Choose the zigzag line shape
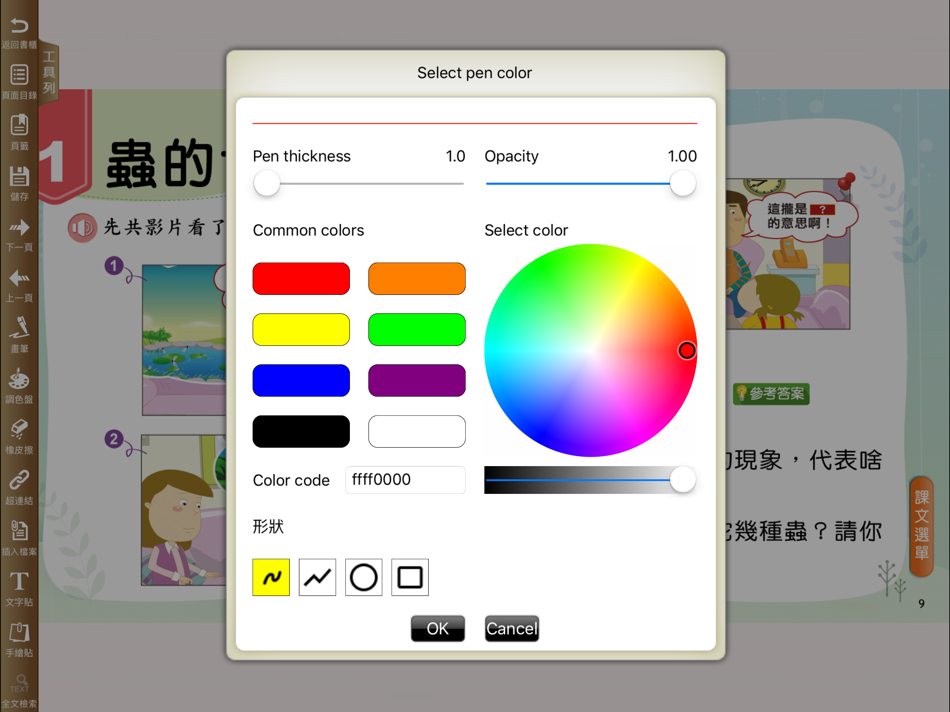The width and height of the screenshot is (950, 712). (x=317, y=577)
